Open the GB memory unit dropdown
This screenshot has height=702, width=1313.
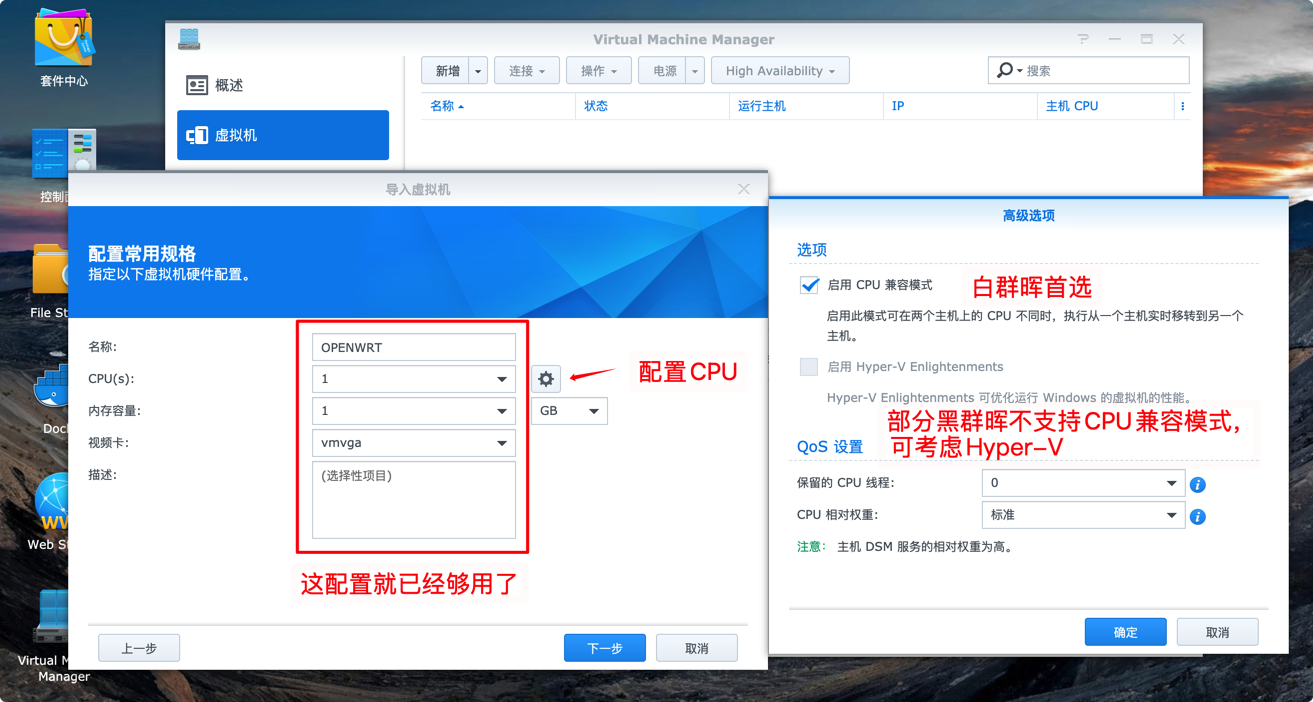pyautogui.click(x=569, y=411)
